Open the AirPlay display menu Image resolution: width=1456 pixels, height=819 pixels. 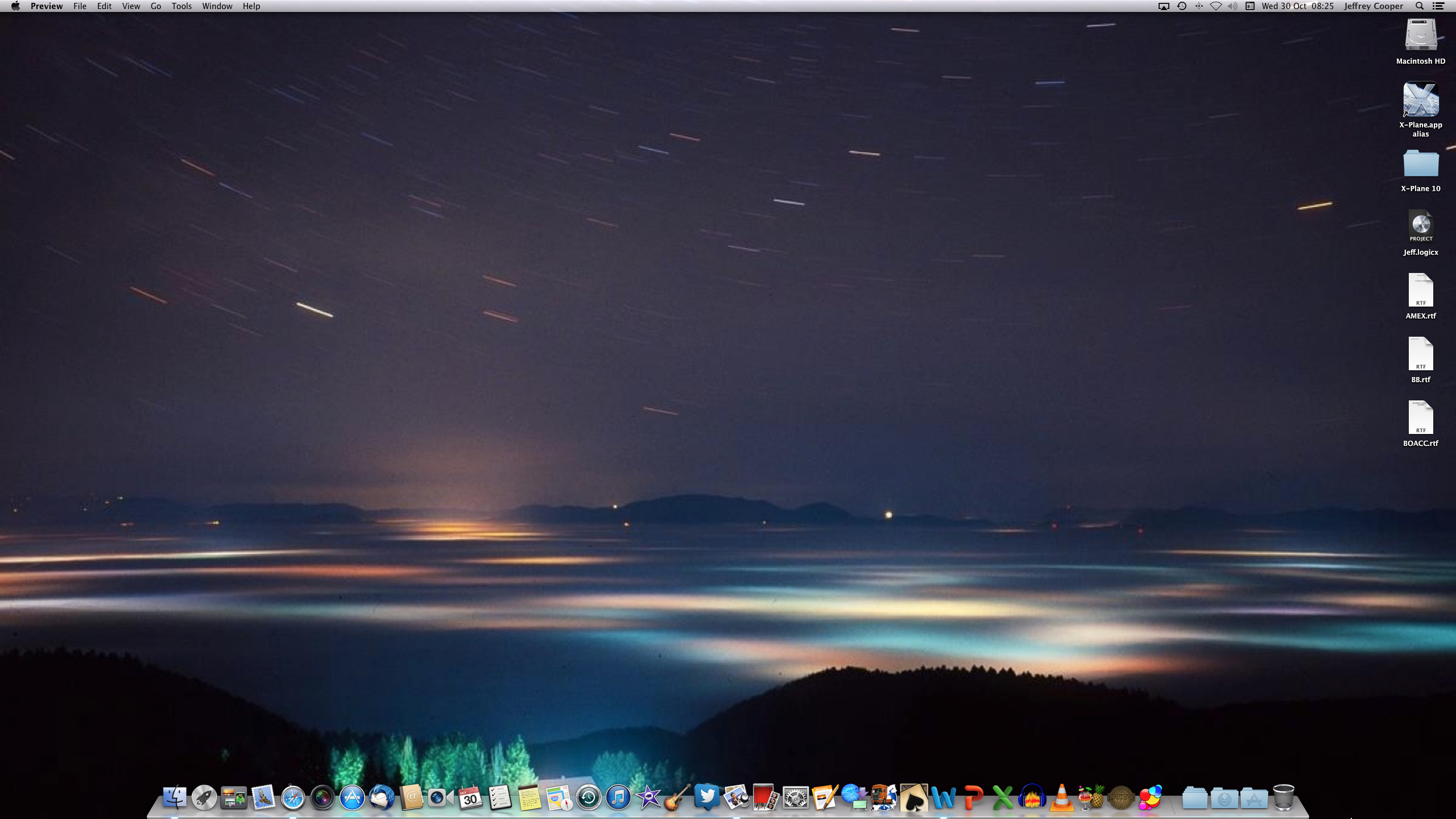tap(1164, 6)
